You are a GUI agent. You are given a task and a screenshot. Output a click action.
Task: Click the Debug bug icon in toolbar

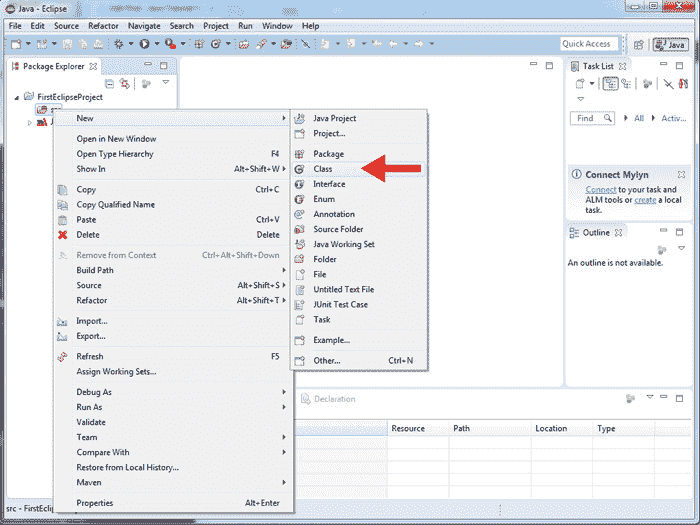click(x=119, y=44)
